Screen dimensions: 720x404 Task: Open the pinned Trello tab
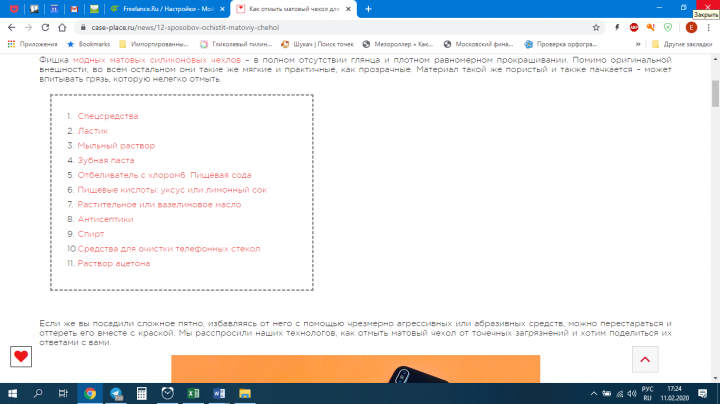click(x=34, y=9)
